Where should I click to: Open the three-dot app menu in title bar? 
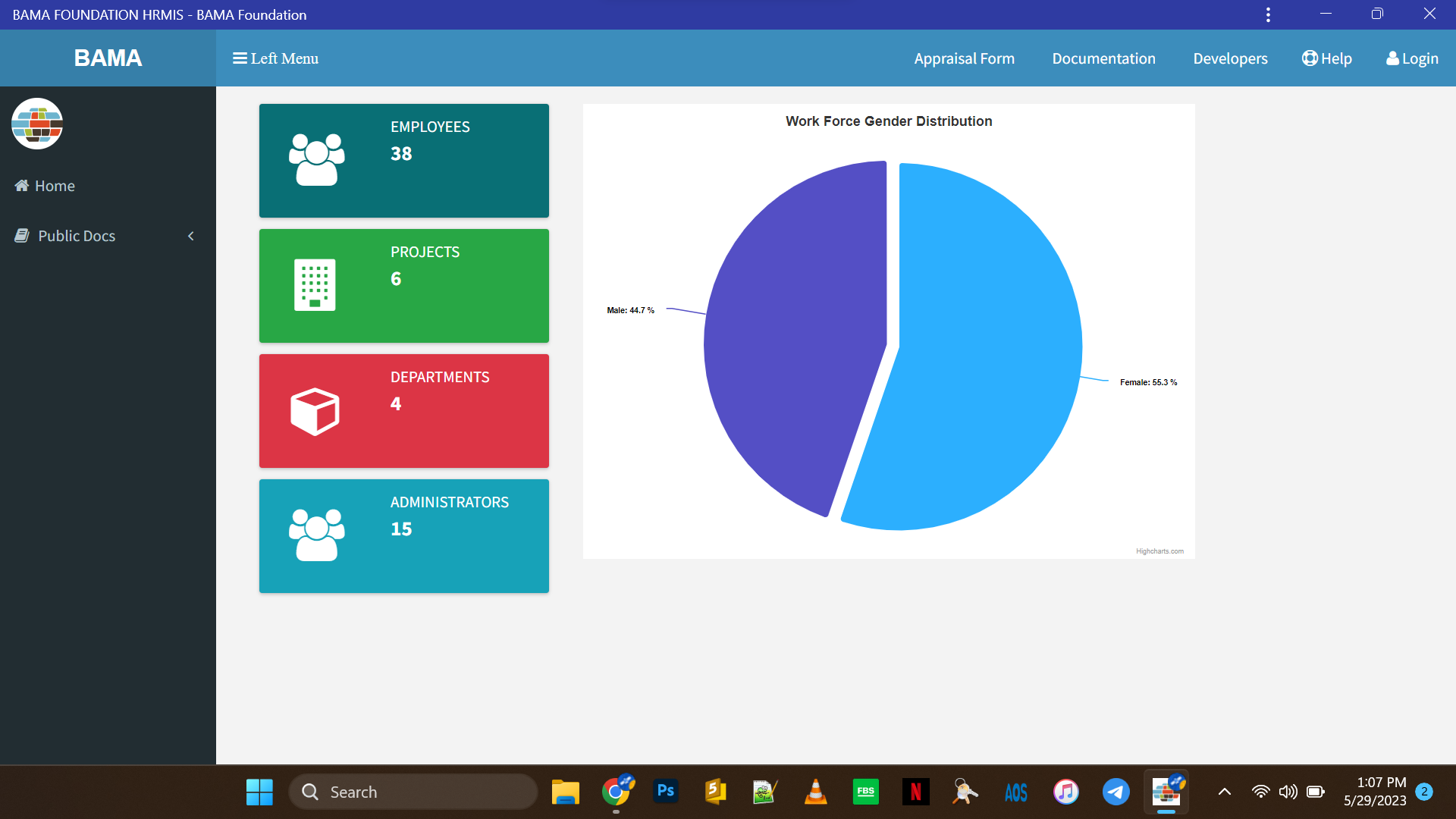point(1268,14)
